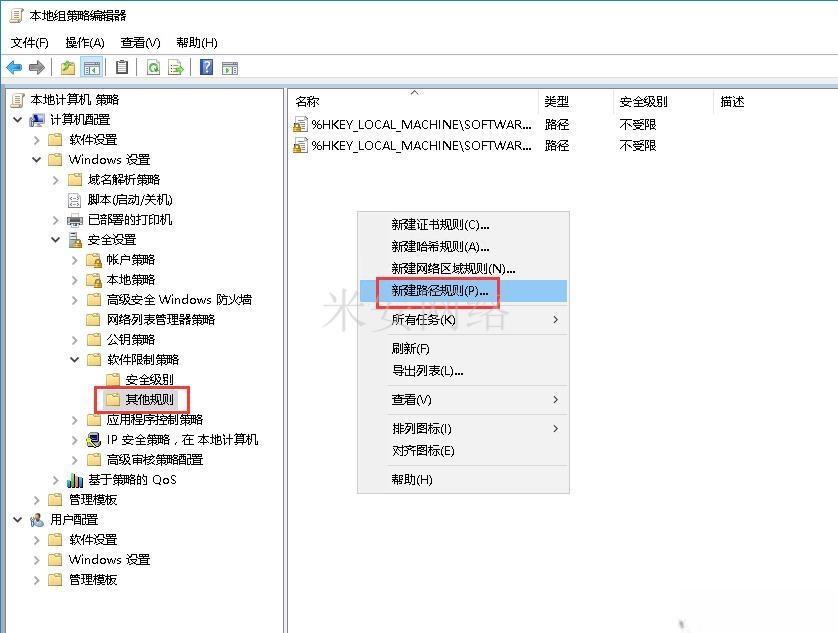The width and height of the screenshot is (838, 633).
Task: Choose 新建哈希规则(A)... from context menu
Action: pyautogui.click(x=463, y=246)
